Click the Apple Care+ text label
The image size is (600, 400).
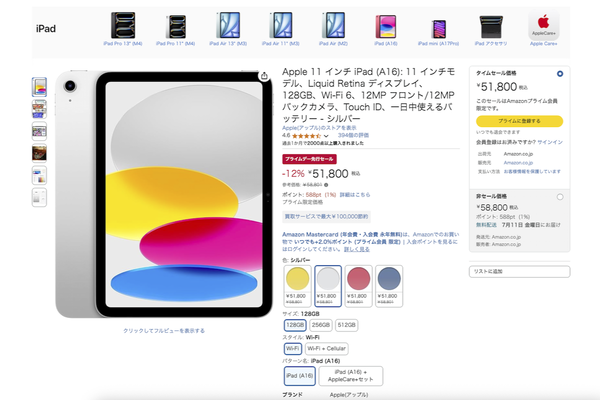543,44
